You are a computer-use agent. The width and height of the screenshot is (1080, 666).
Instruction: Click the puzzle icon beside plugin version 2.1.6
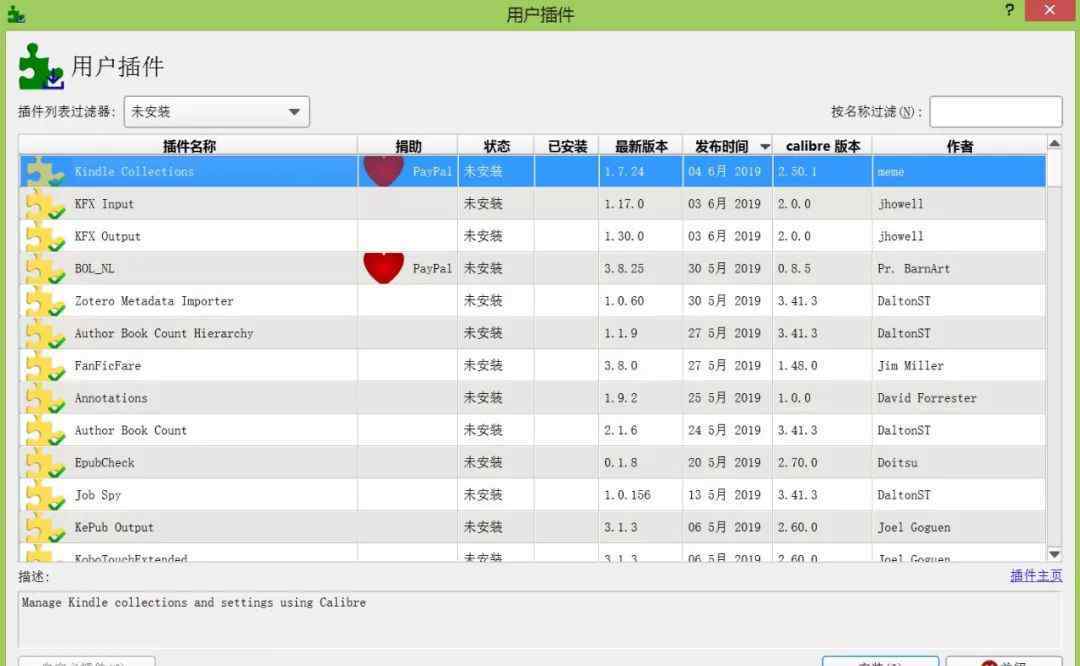point(45,430)
